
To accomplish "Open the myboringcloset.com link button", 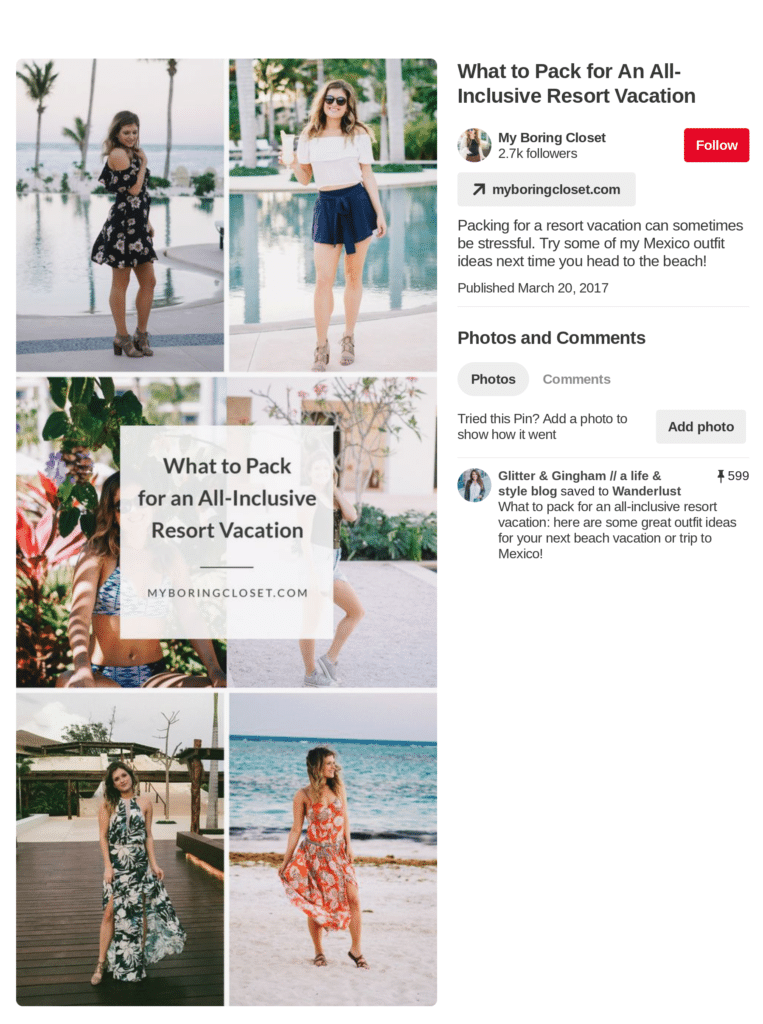I will pyautogui.click(x=546, y=189).
